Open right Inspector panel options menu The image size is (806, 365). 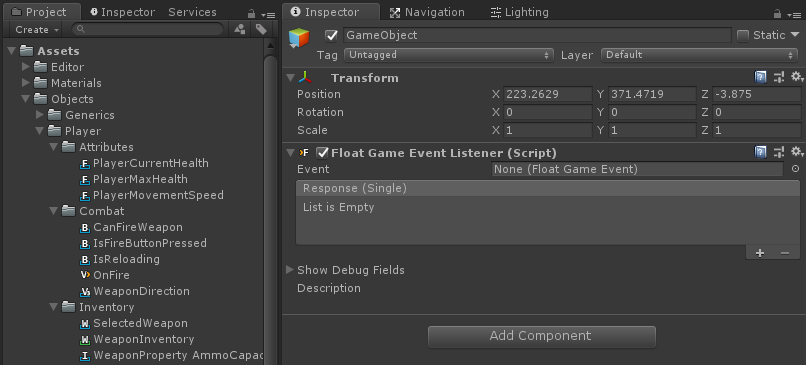pyautogui.click(x=794, y=15)
